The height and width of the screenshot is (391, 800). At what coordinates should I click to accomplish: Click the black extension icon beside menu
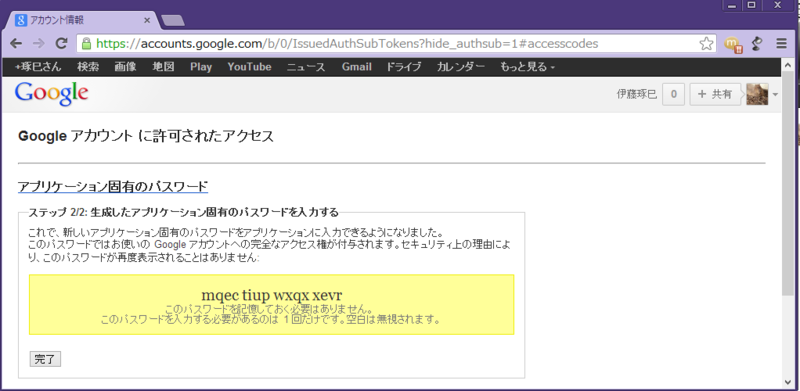[757, 44]
